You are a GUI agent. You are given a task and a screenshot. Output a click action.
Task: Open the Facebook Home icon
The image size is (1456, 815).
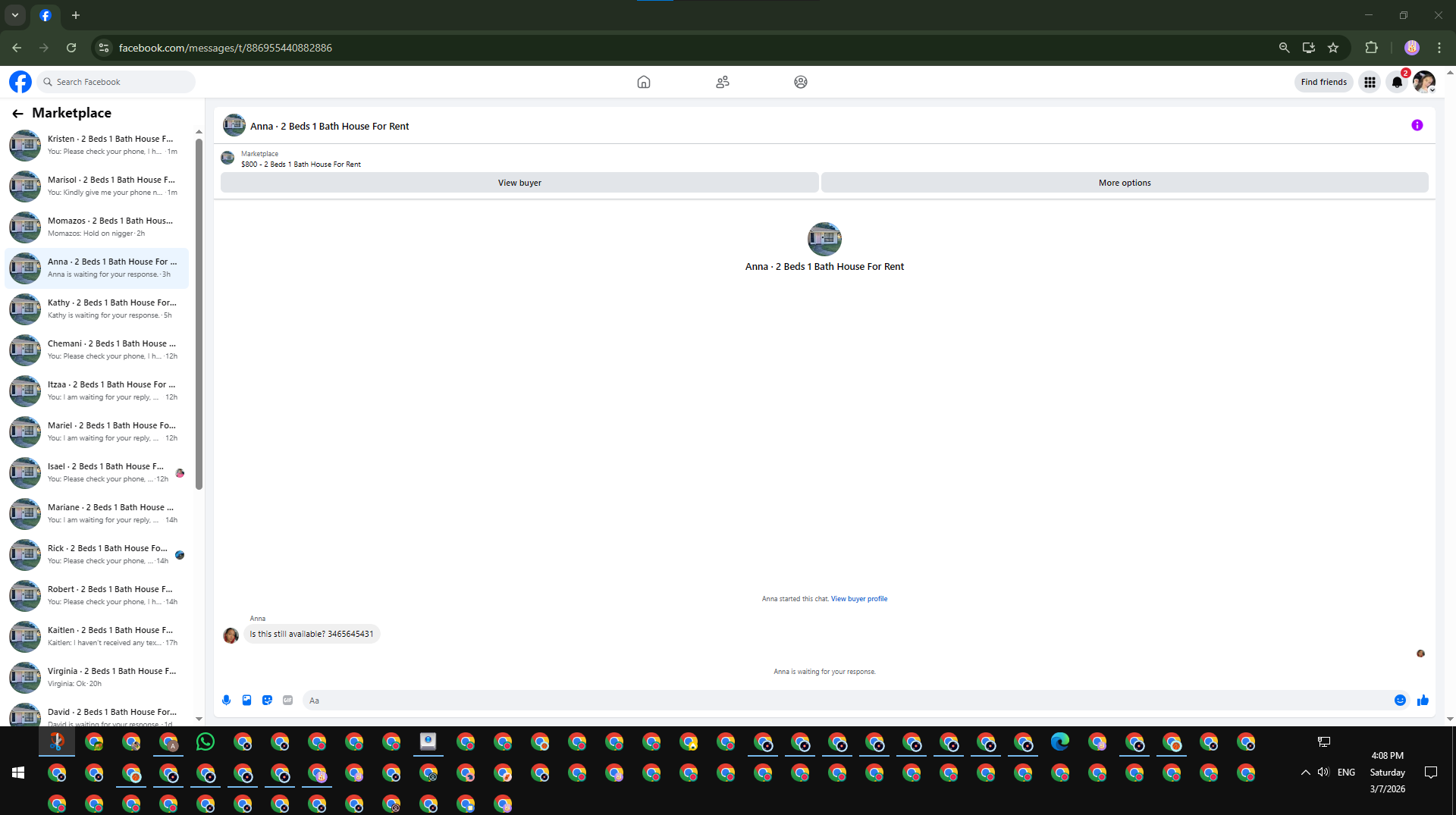click(x=644, y=82)
